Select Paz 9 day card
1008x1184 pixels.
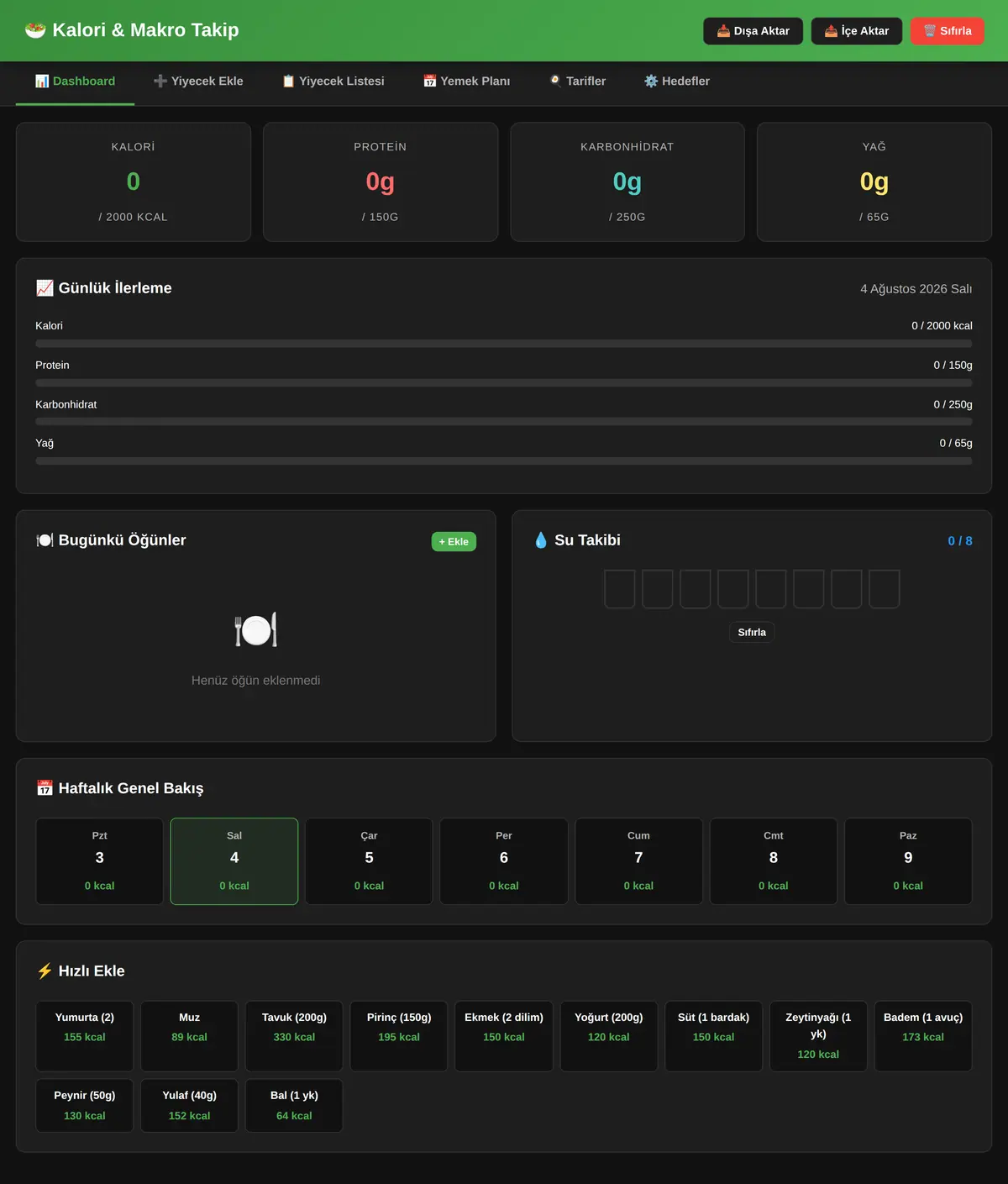pos(908,861)
